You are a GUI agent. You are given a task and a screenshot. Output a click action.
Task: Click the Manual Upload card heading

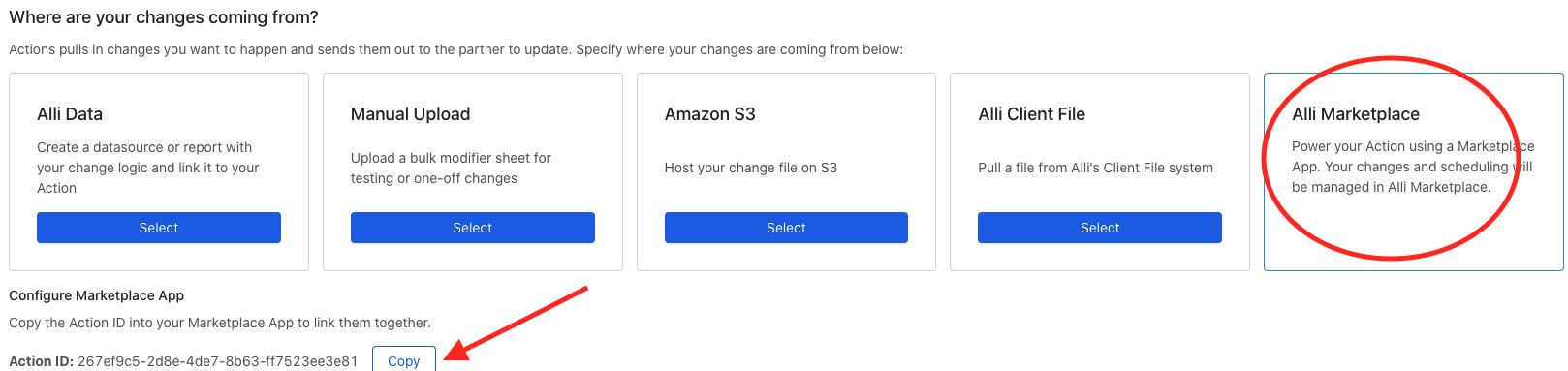coord(410,114)
